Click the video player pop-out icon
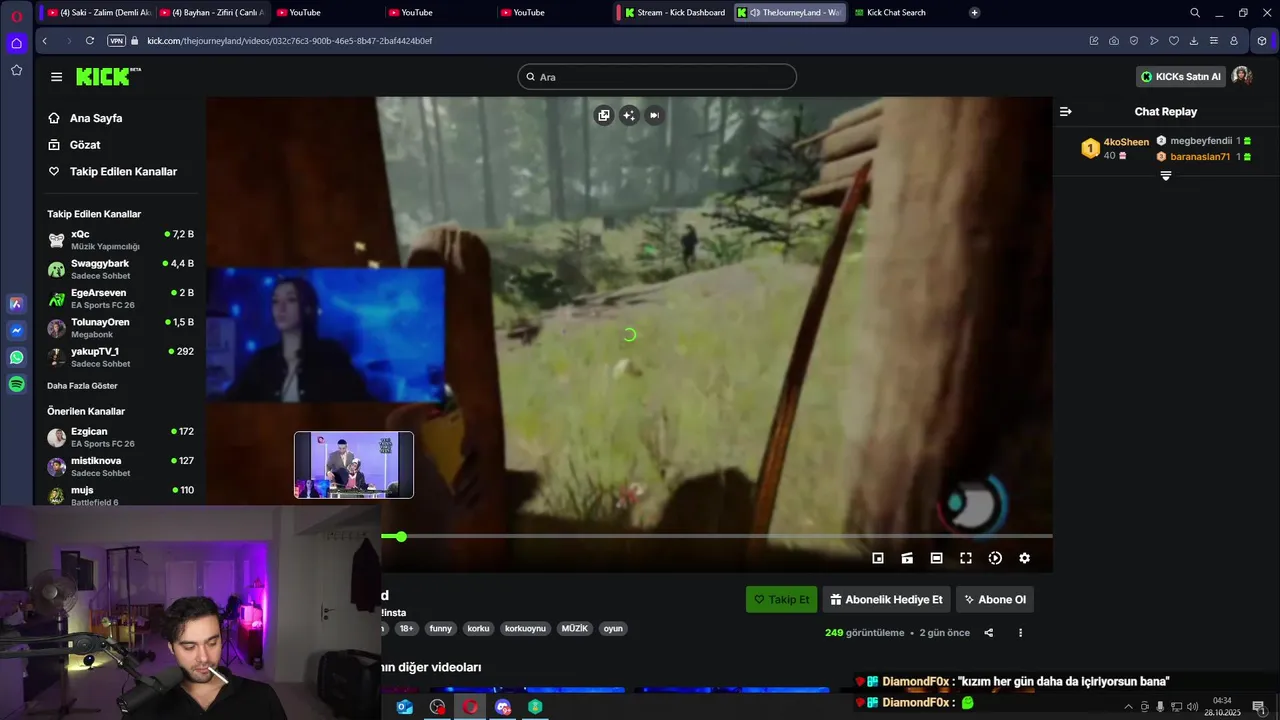The width and height of the screenshot is (1280, 720). click(x=603, y=115)
